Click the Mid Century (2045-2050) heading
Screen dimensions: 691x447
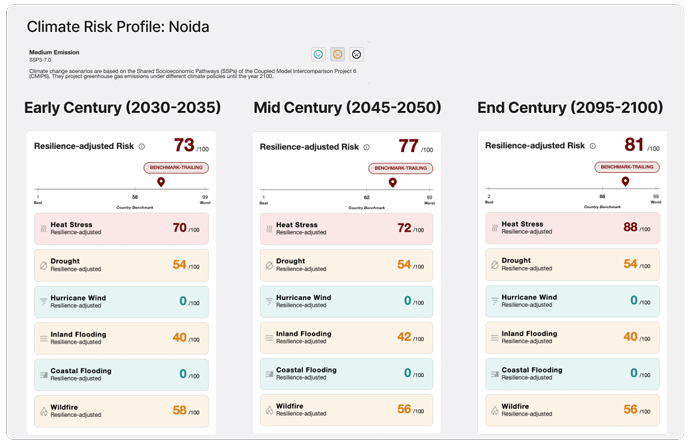point(345,107)
